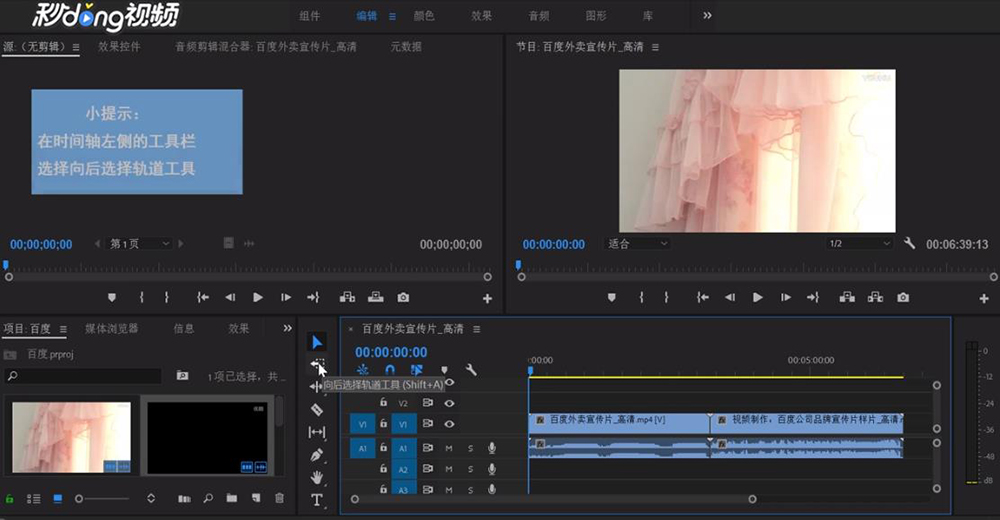Adjust thumbnail zoom slider in Project panel
This screenshot has width=1000, height=520.
pos(103,498)
